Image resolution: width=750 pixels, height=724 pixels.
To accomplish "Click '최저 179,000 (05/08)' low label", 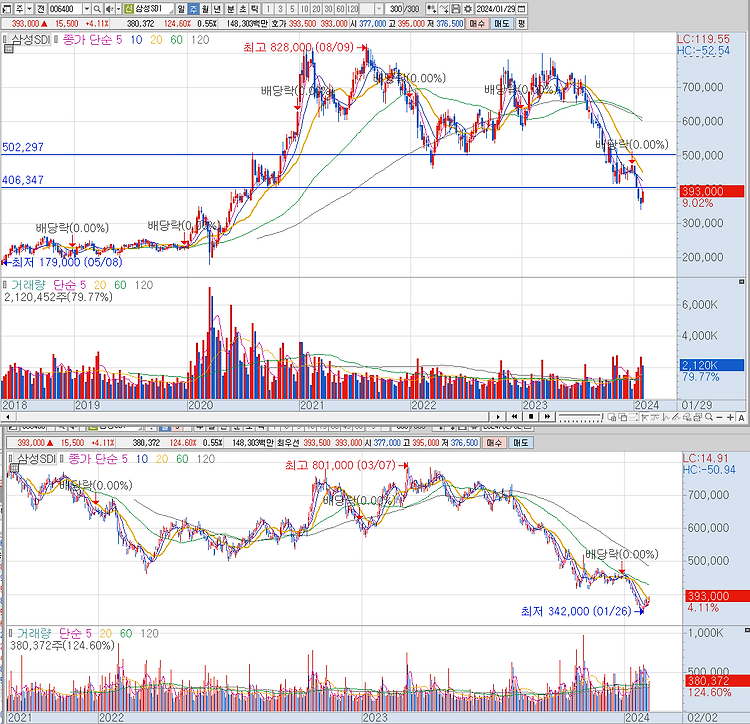I will tap(66, 262).
